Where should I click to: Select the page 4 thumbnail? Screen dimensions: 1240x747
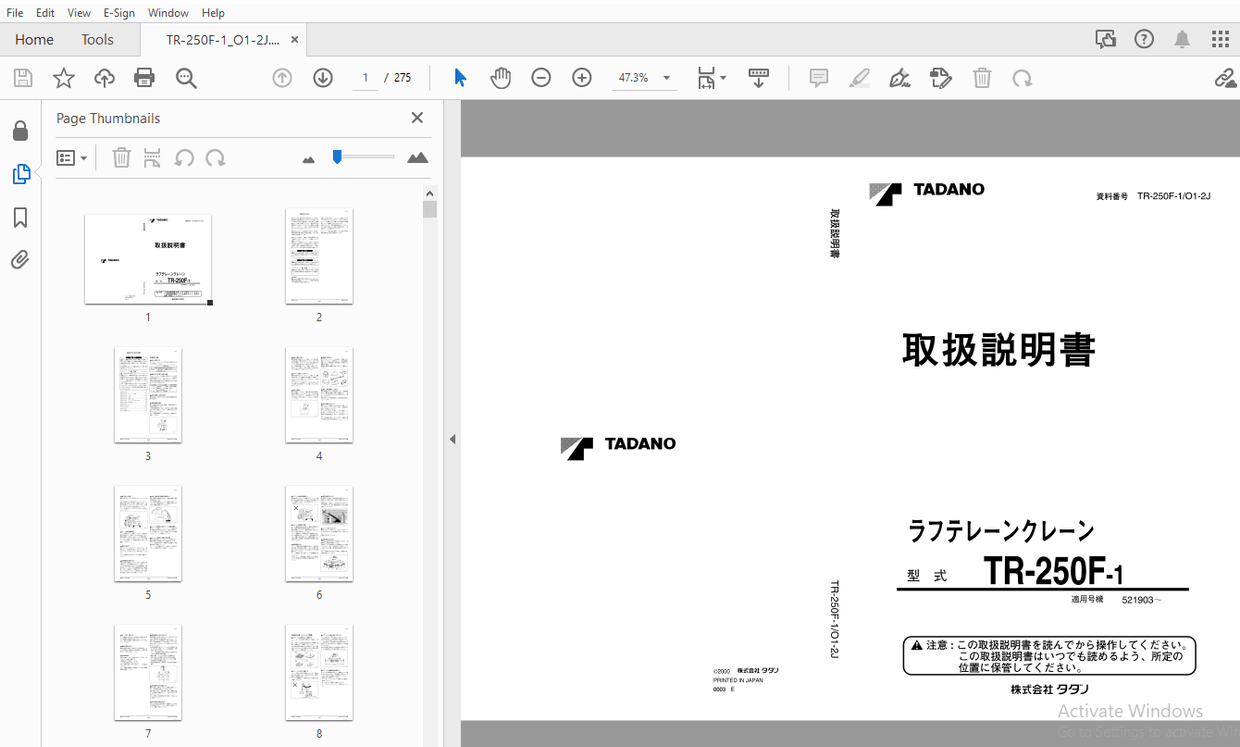[319, 395]
